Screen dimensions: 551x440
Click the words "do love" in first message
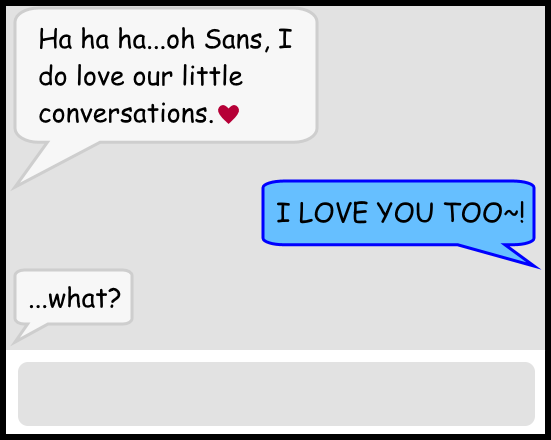[81, 76]
